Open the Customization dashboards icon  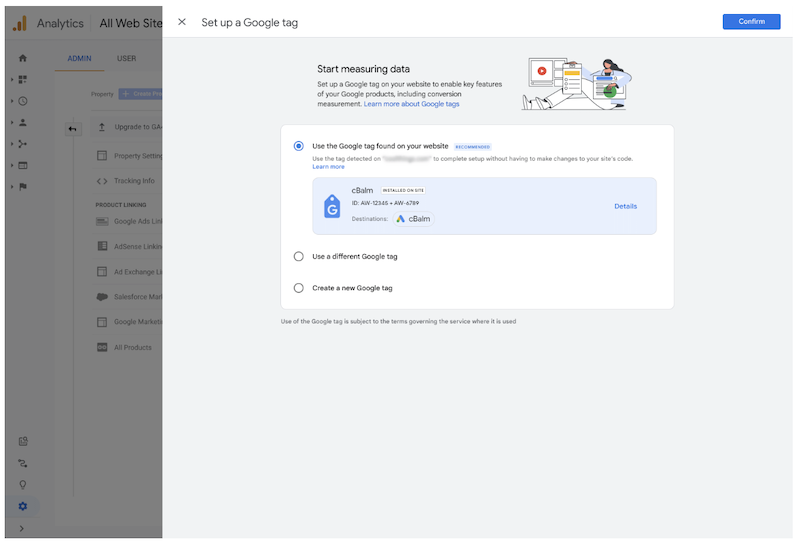coord(22,80)
